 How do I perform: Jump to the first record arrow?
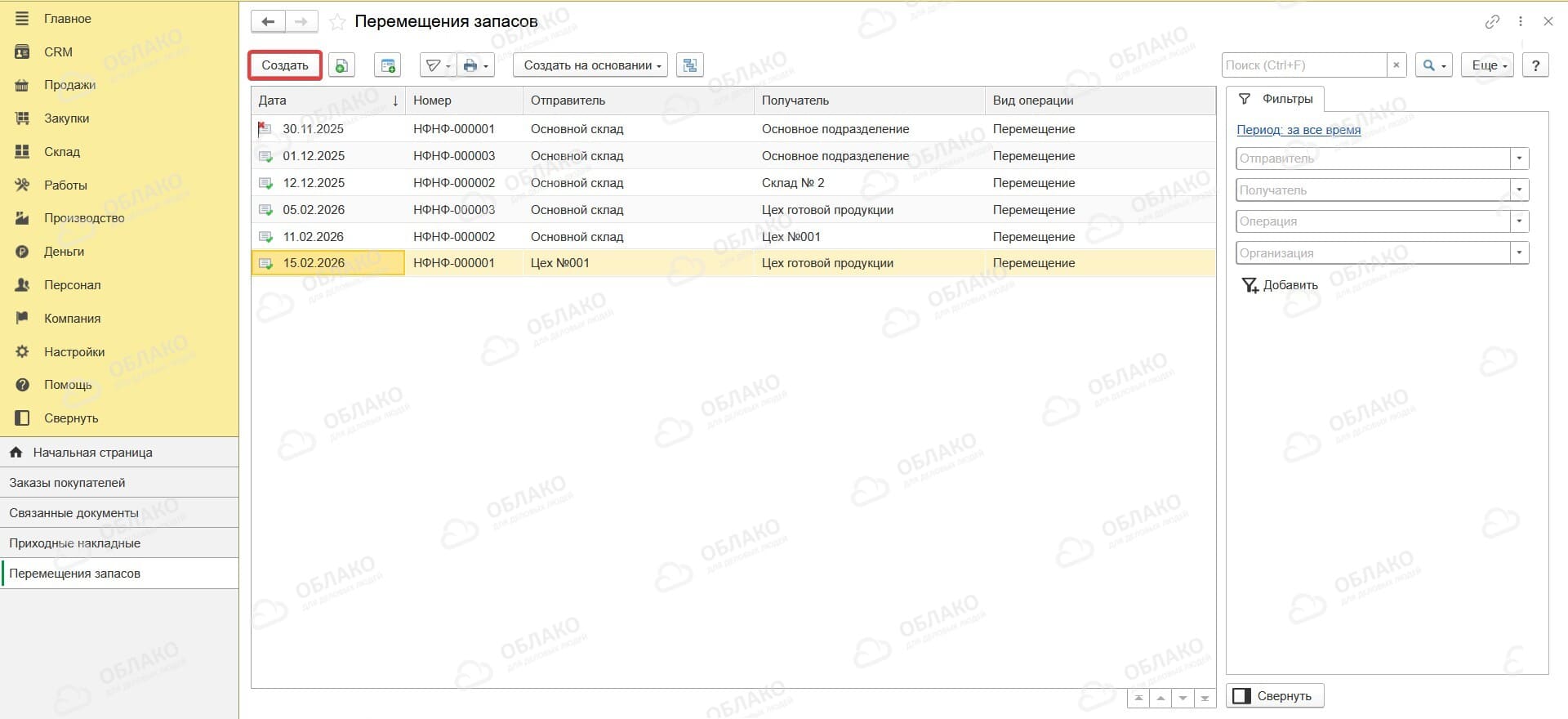[x=1138, y=699]
